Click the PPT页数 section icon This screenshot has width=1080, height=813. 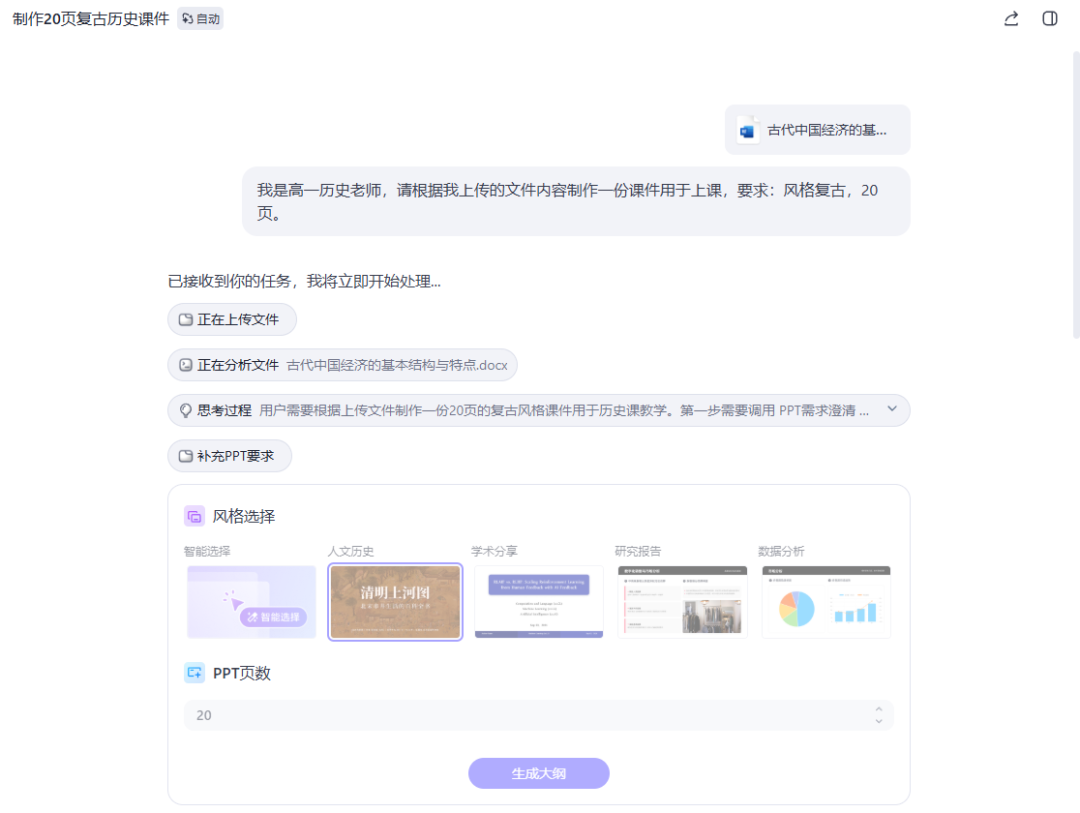click(x=194, y=673)
